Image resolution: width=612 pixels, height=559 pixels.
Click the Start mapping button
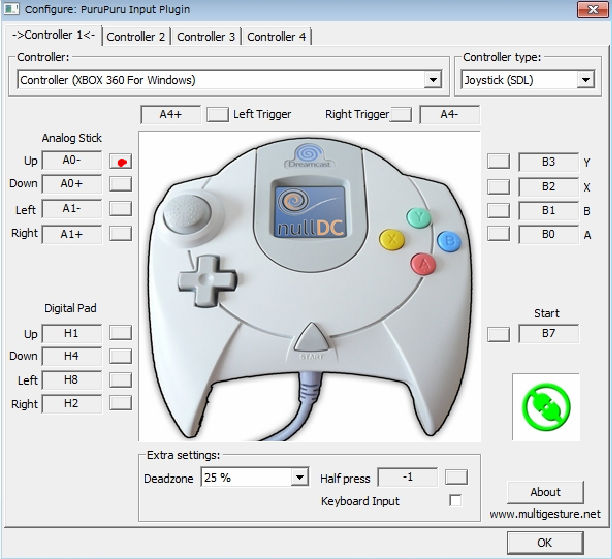point(498,334)
